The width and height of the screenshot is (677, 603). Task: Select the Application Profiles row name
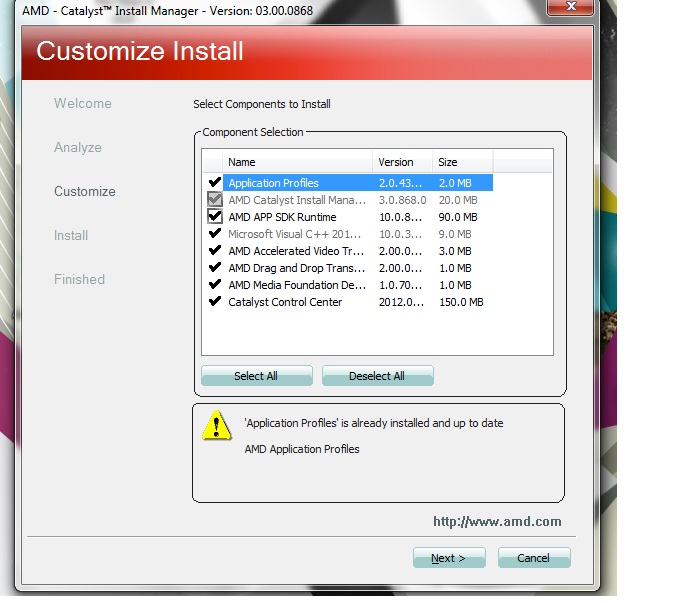click(273, 183)
